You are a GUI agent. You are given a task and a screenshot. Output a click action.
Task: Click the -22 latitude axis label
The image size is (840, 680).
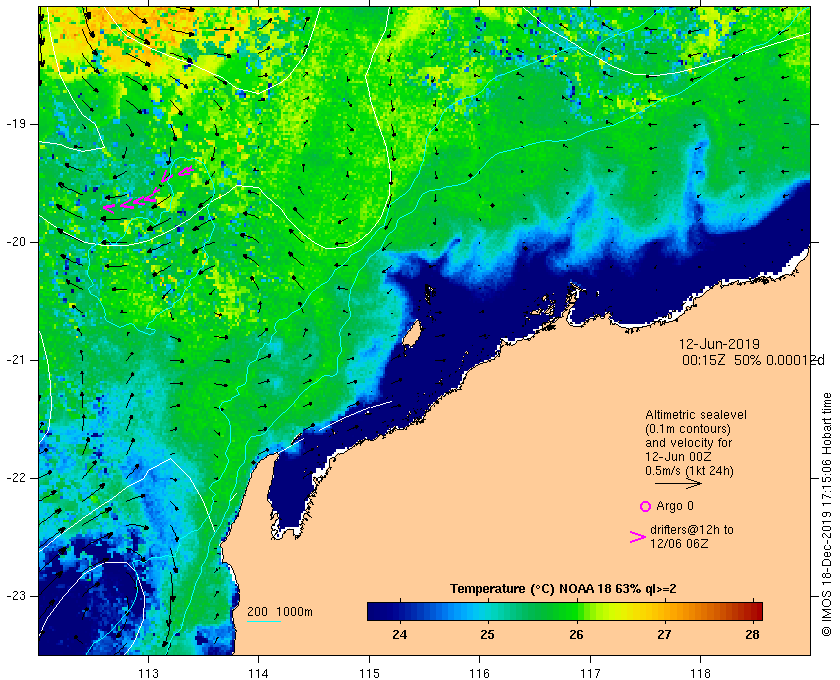tap(16, 478)
